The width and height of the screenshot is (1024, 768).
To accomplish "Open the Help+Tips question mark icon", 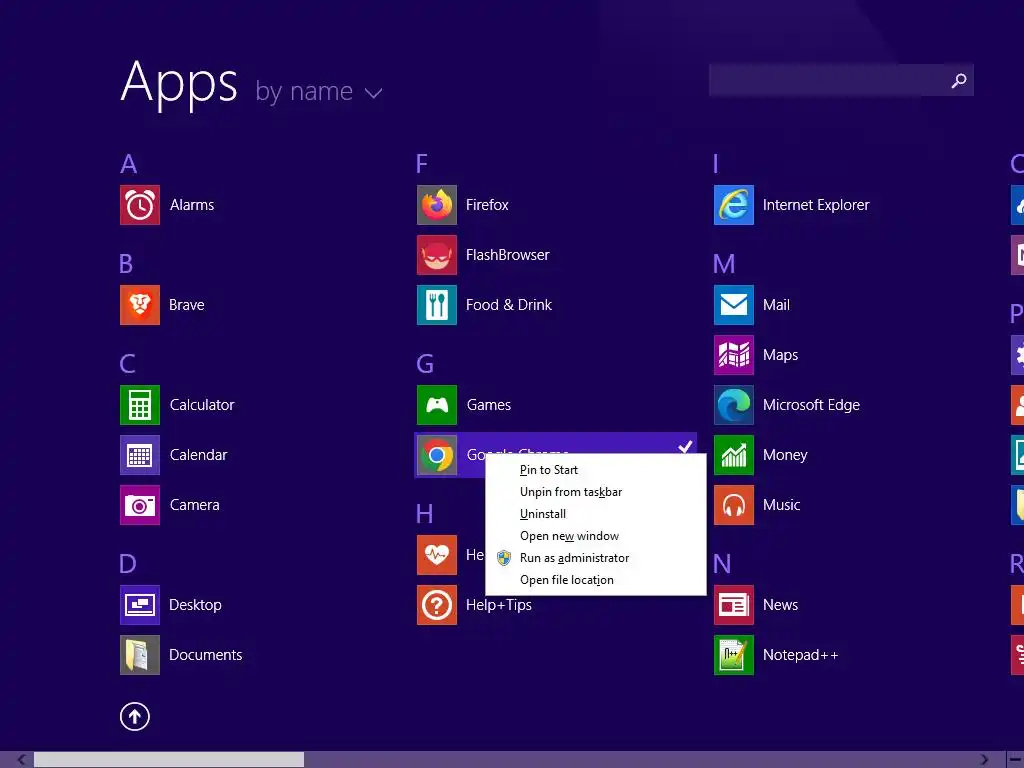I will tap(437, 605).
